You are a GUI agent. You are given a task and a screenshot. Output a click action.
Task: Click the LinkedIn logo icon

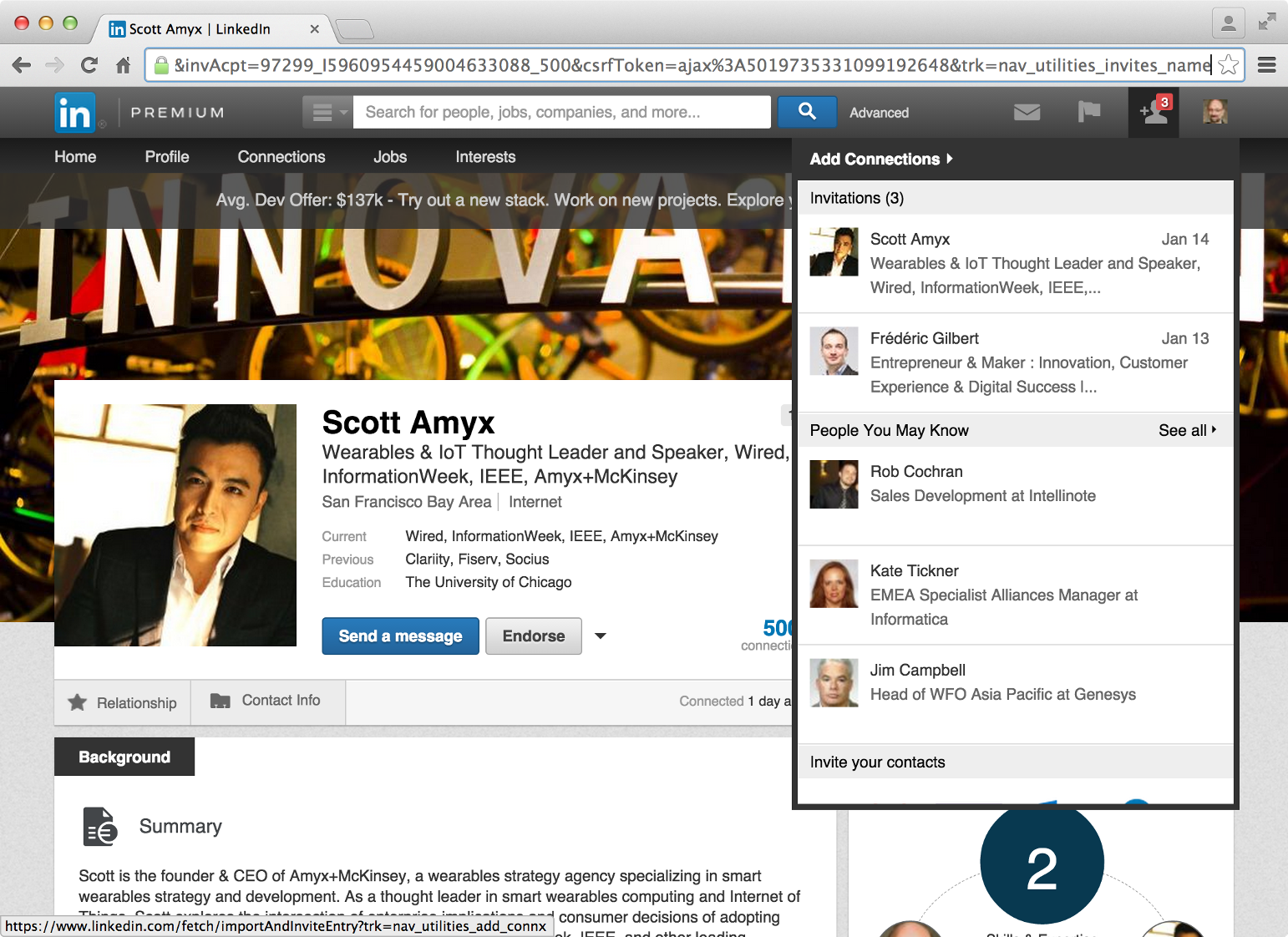74,113
